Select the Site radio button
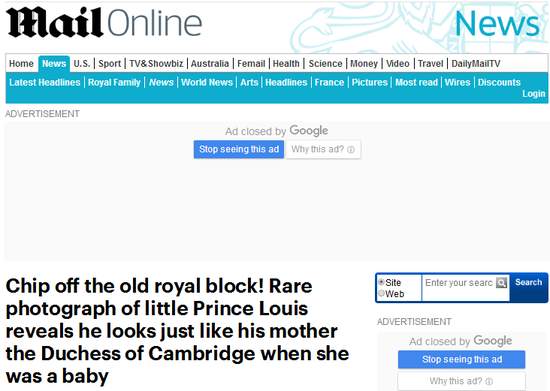 coord(381,282)
